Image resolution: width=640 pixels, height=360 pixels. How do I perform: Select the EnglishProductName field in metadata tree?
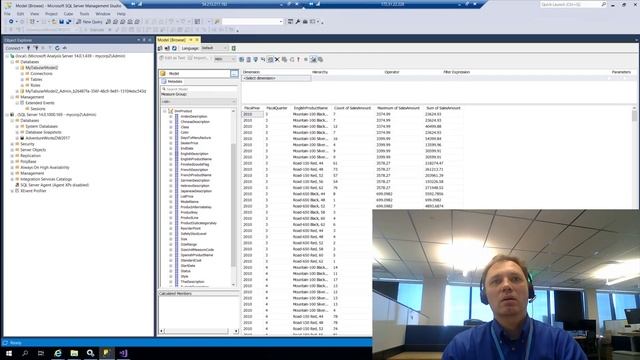pos(196,159)
